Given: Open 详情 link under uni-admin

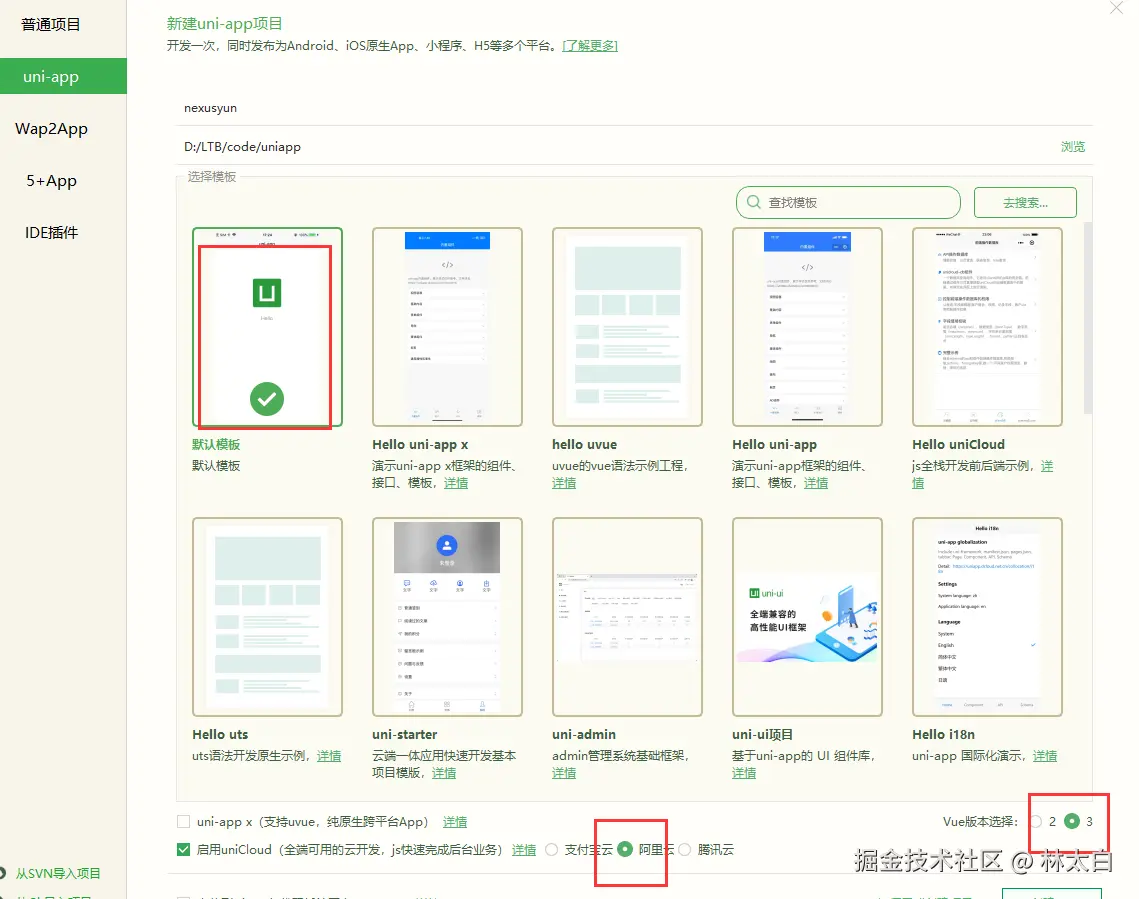Looking at the screenshot, I should pyautogui.click(x=564, y=773).
